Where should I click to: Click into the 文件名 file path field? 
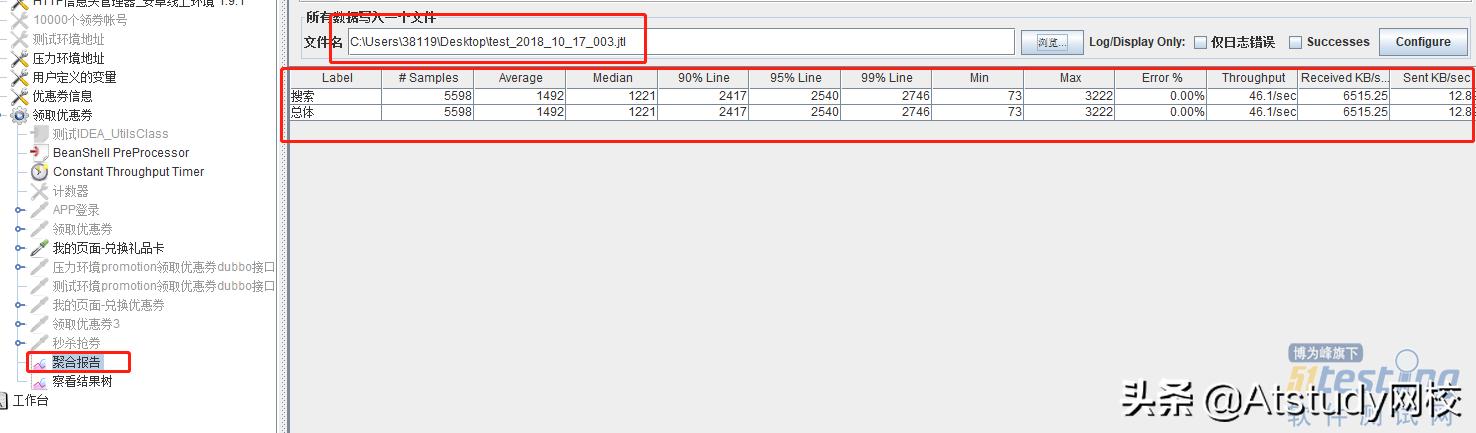coord(680,42)
